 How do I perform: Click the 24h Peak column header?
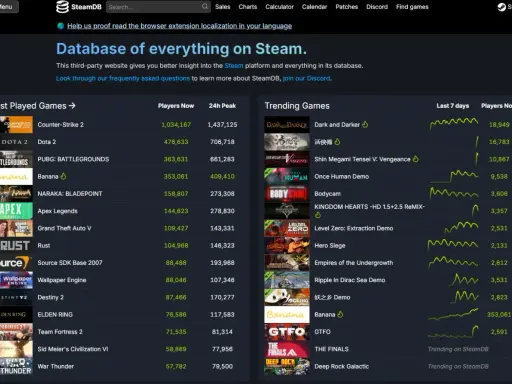(x=222, y=106)
